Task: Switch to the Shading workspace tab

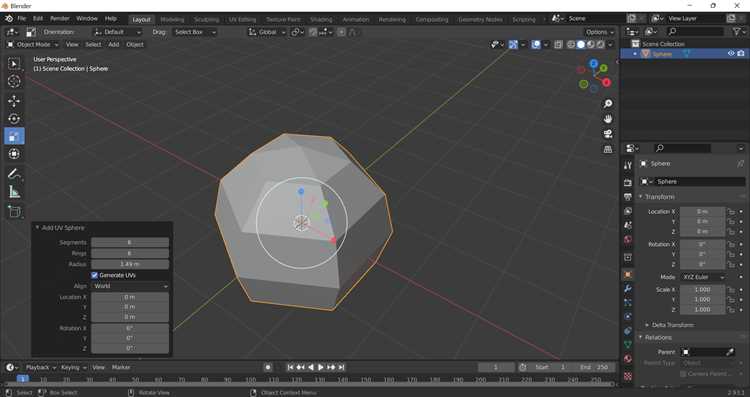Action: (x=321, y=20)
